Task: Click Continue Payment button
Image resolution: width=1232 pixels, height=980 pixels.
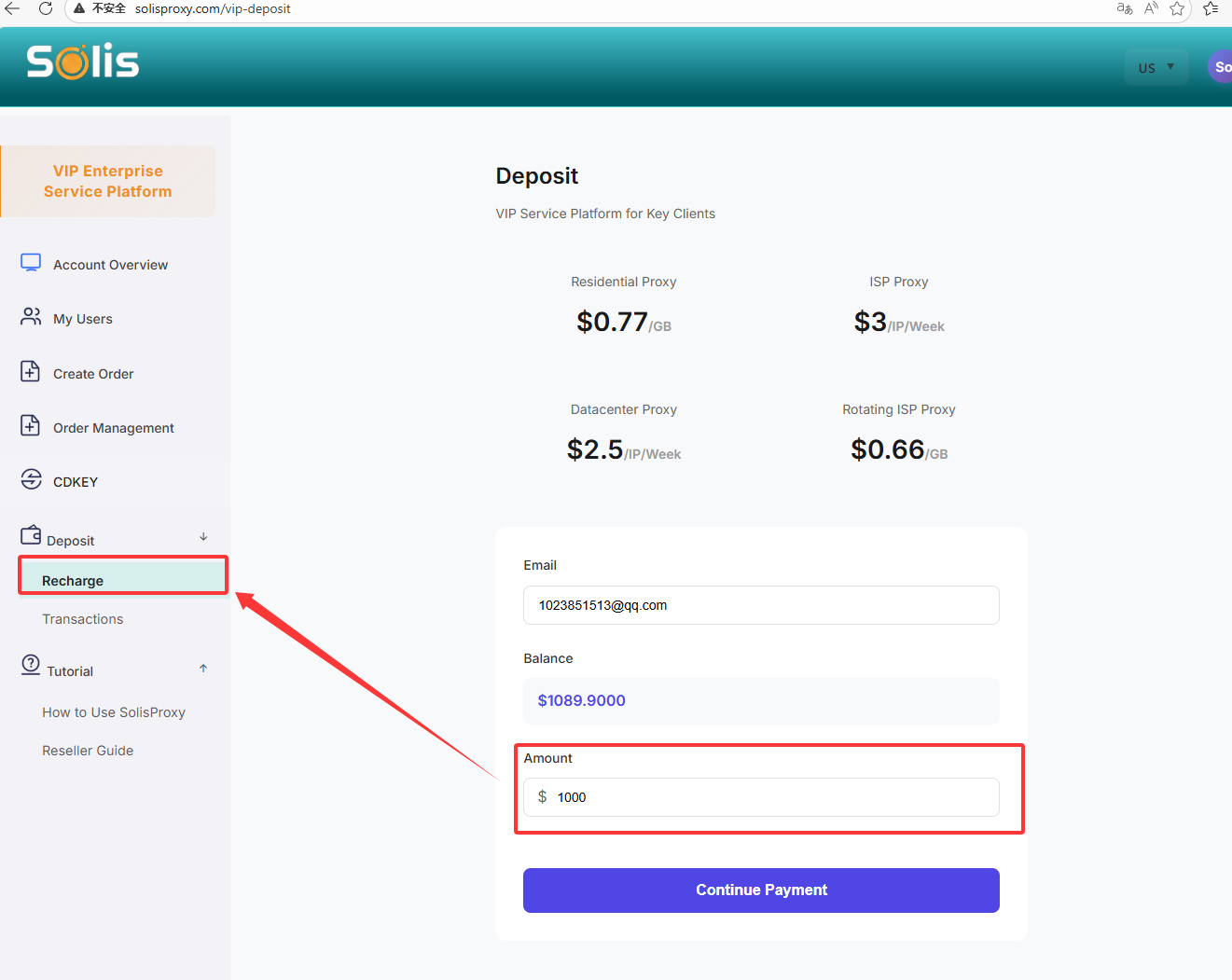Action: click(761, 890)
